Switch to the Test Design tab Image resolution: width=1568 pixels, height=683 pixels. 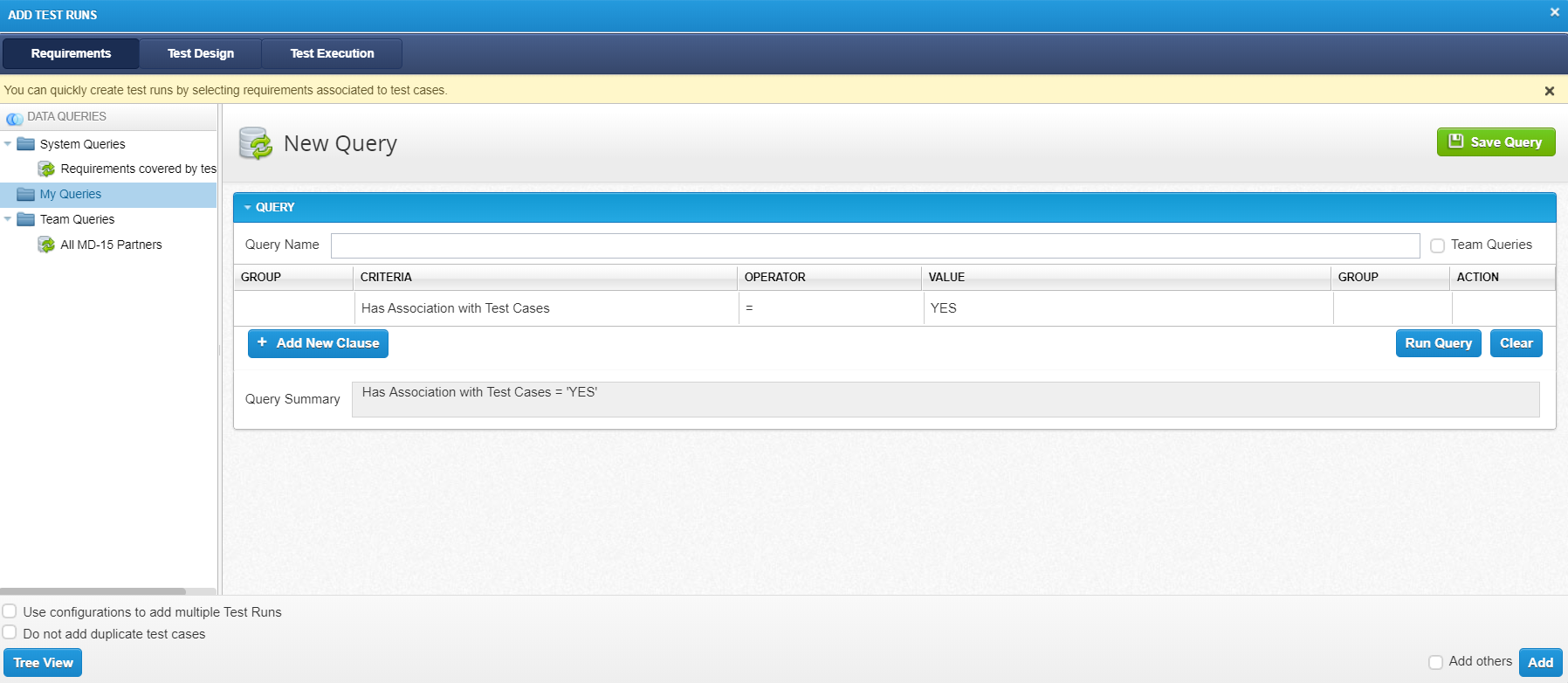201,53
